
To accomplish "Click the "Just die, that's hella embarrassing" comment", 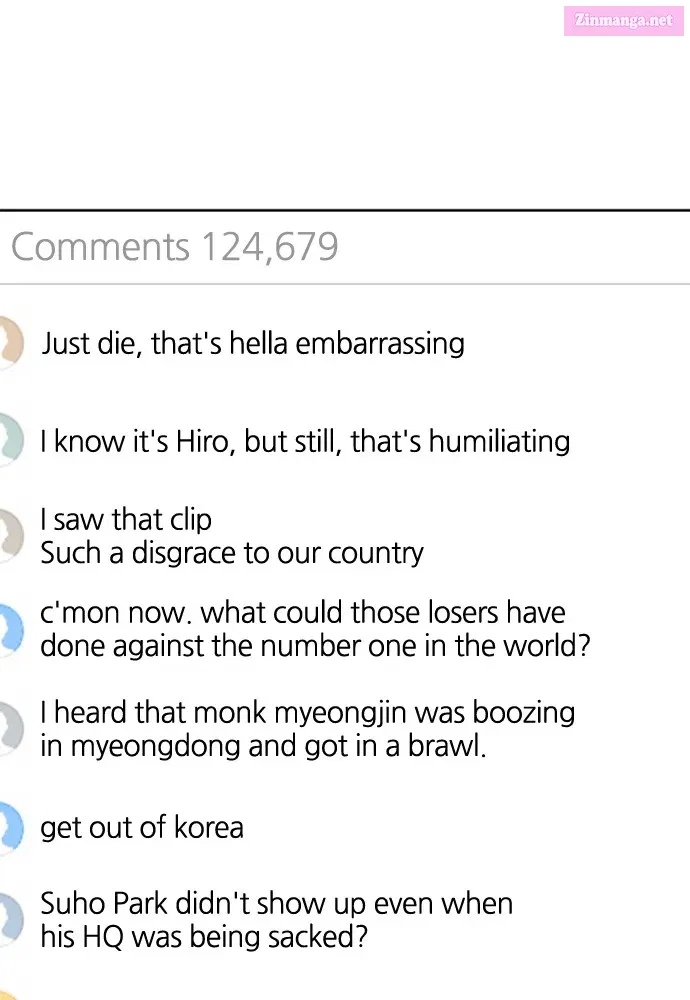I will point(253,343).
